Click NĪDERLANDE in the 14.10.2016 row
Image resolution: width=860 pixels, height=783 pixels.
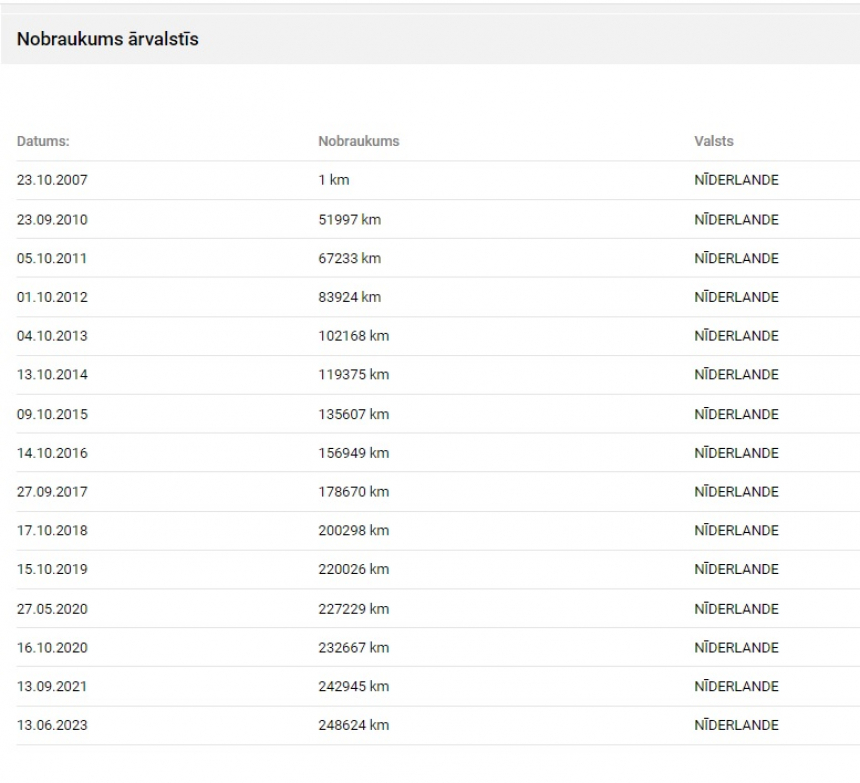click(x=736, y=453)
